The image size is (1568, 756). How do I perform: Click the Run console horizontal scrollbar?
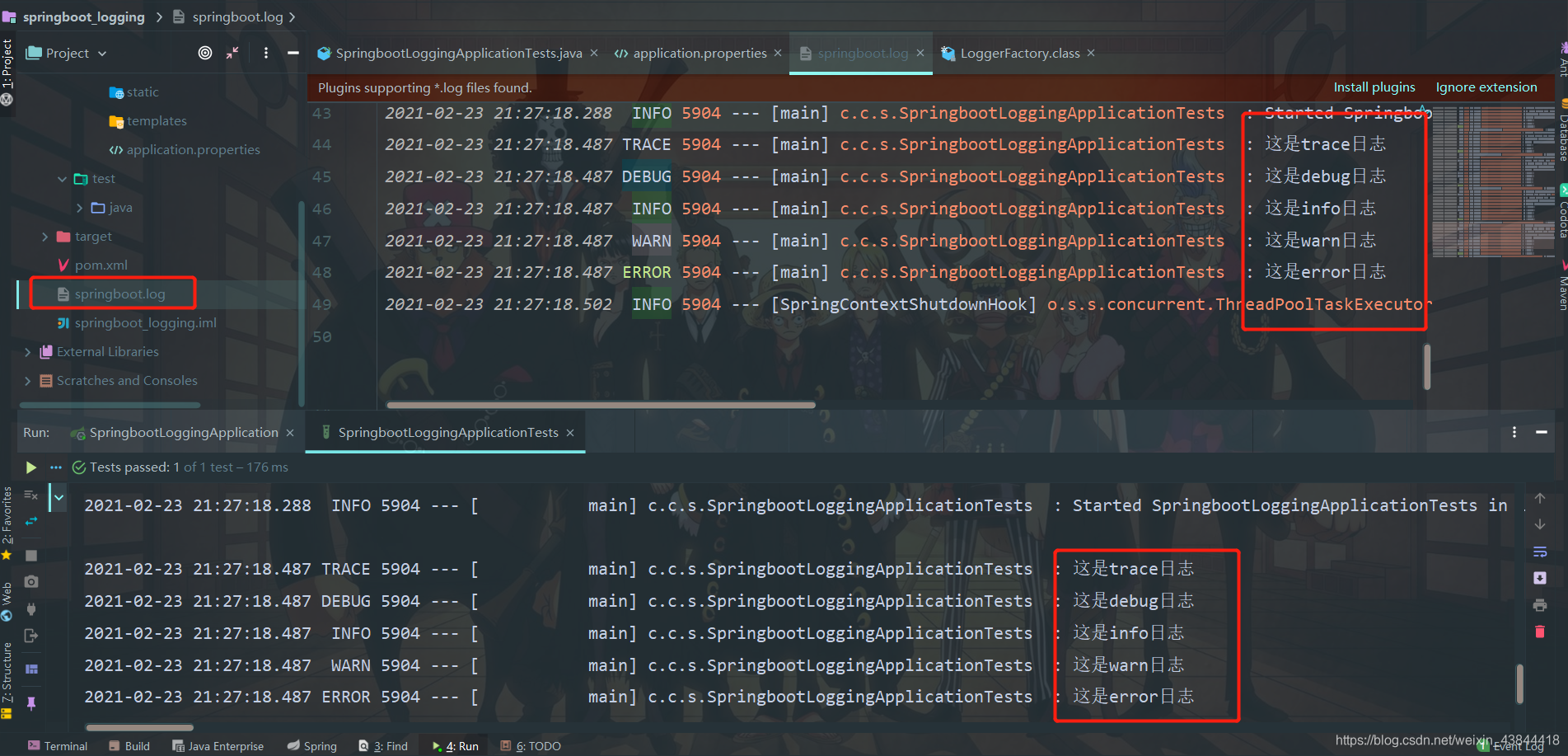pyautogui.click(x=139, y=727)
